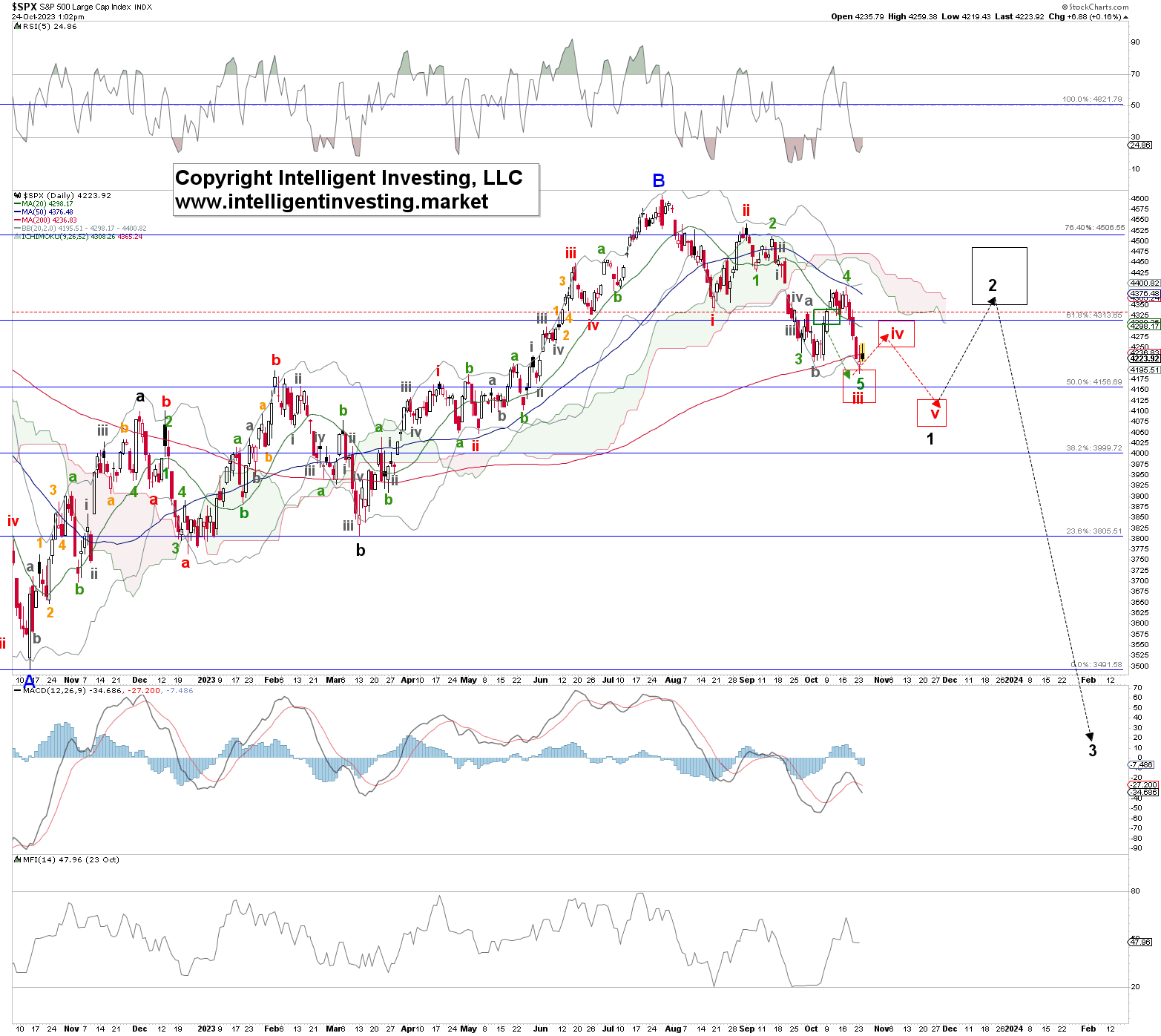
Task: Click the Open 4235.79 value
Action: coord(858,16)
